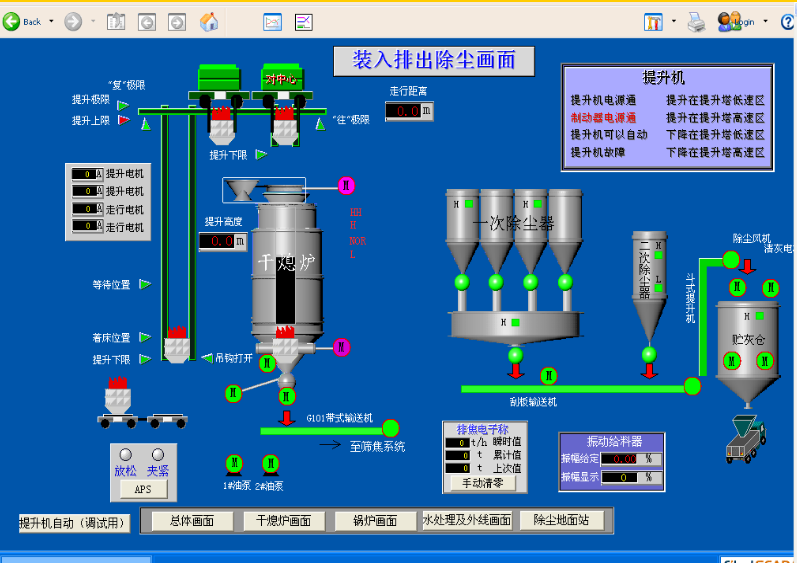
Task: Click the magenta motor icon above 干熄炉
Action: 346,185
